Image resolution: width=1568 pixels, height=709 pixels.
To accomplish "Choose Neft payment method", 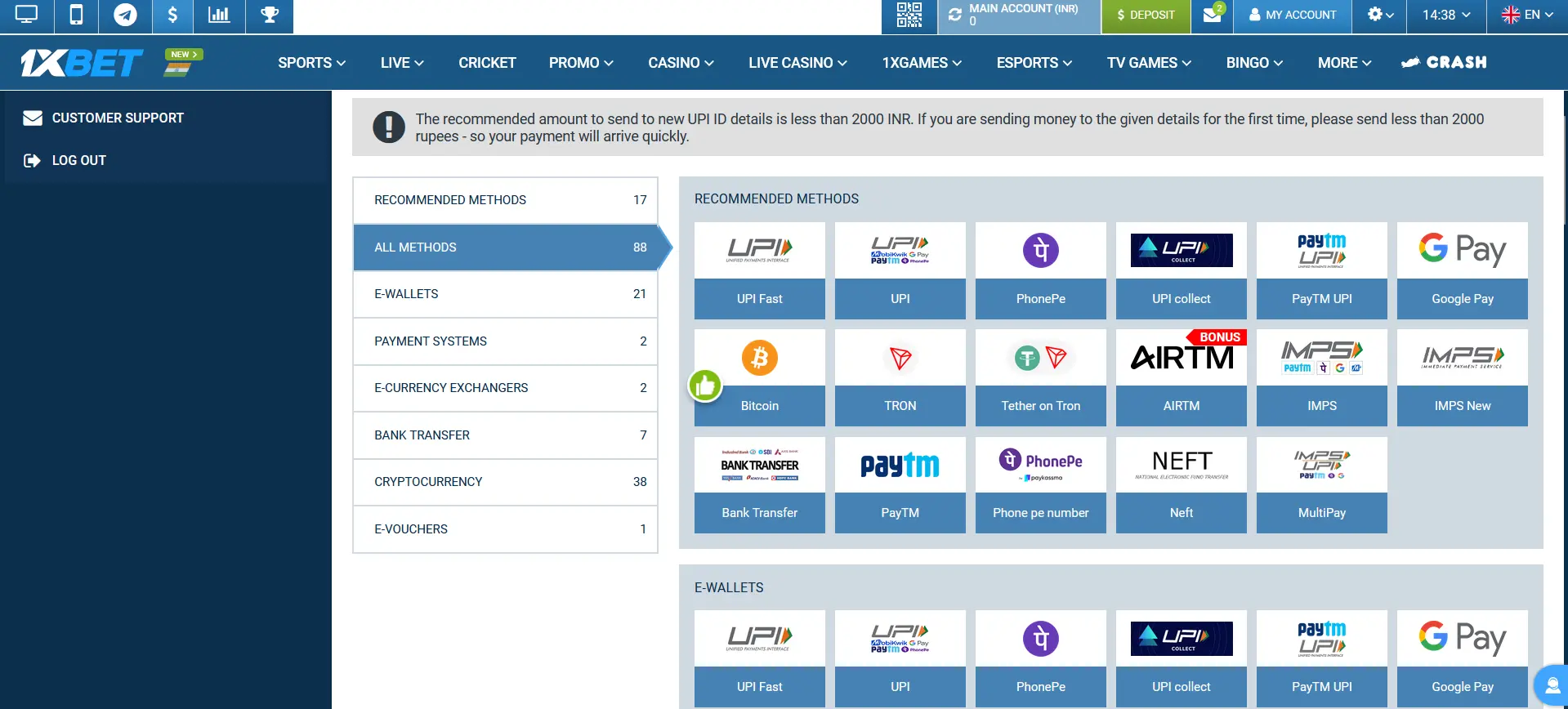I will tap(1182, 485).
